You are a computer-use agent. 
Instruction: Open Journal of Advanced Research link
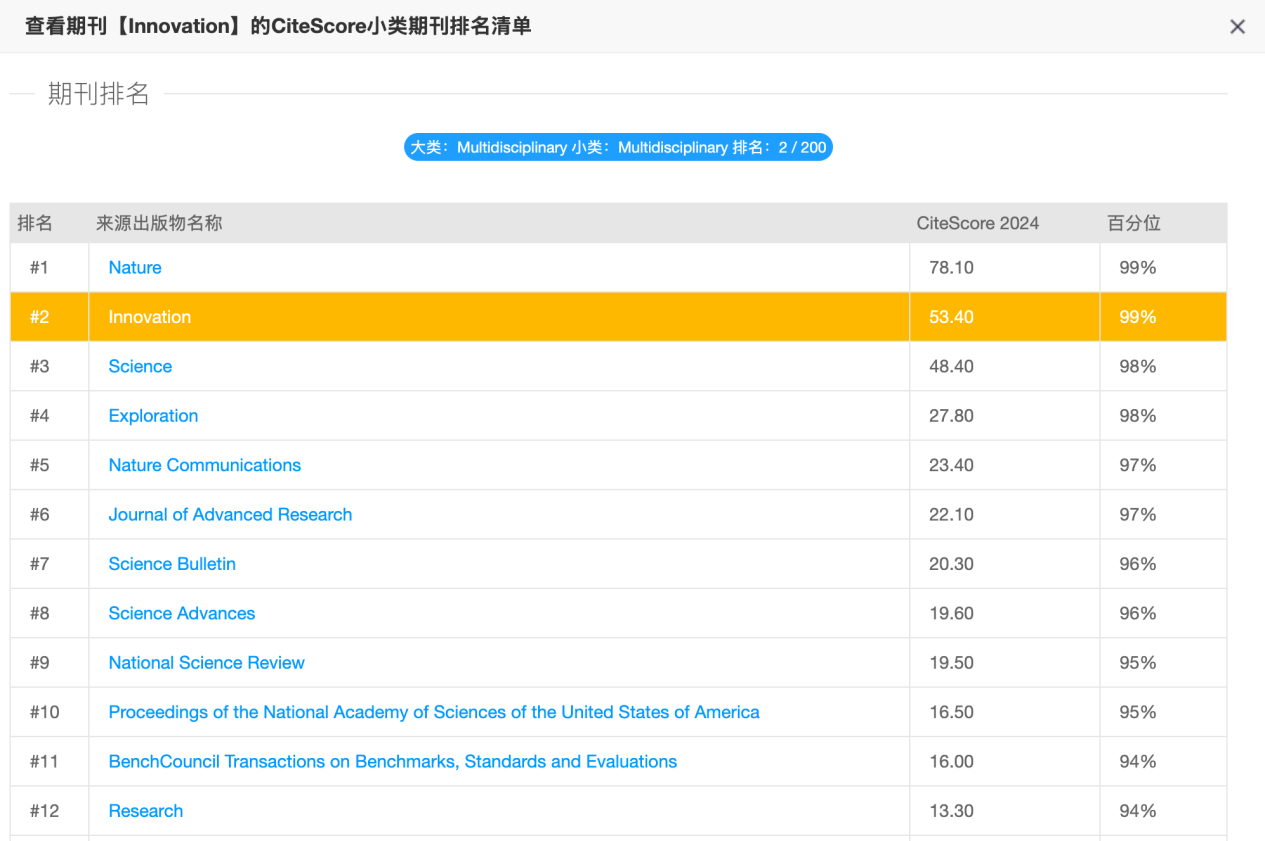(230, 515)
